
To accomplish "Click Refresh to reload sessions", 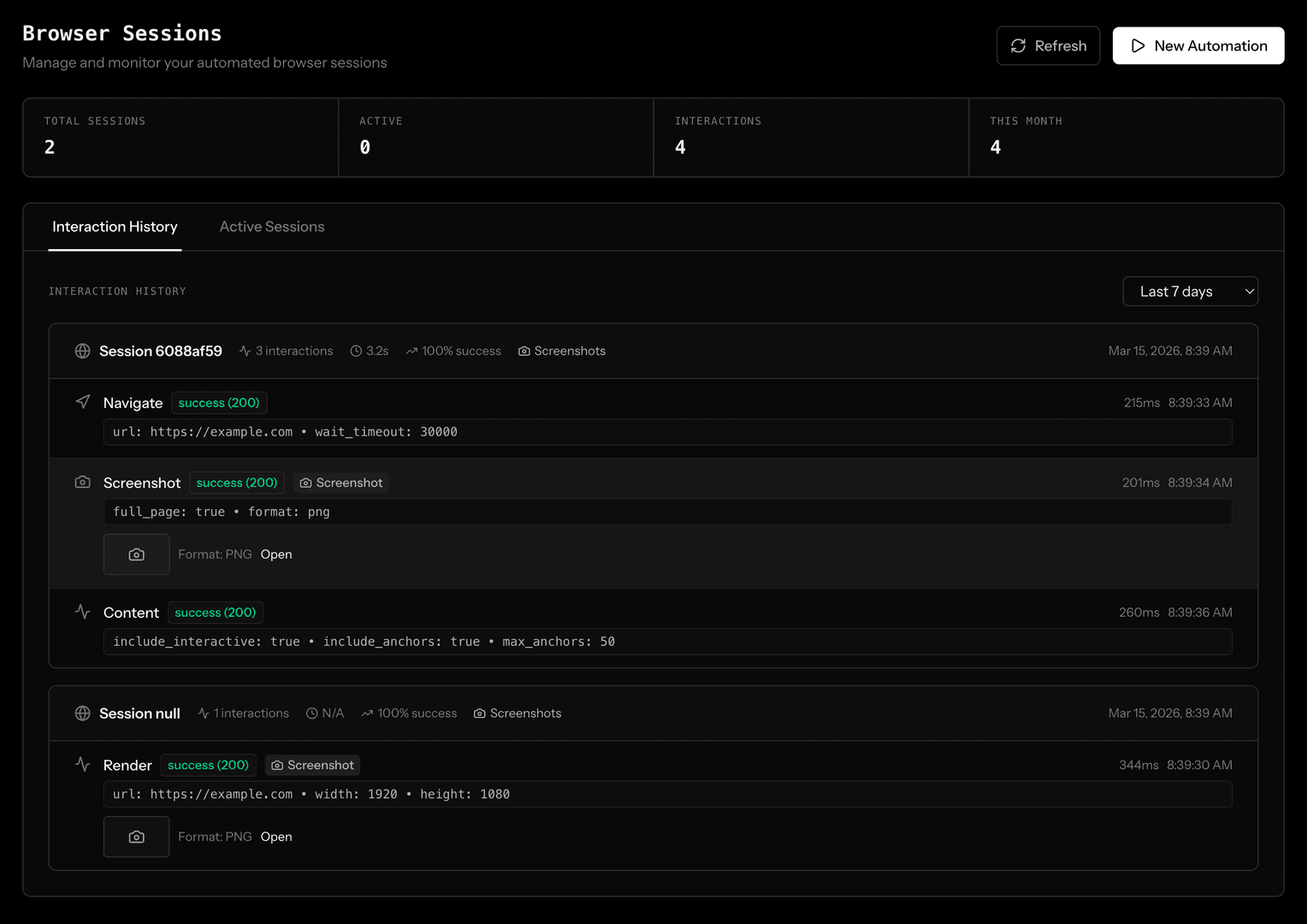I will click(1048, 45).
